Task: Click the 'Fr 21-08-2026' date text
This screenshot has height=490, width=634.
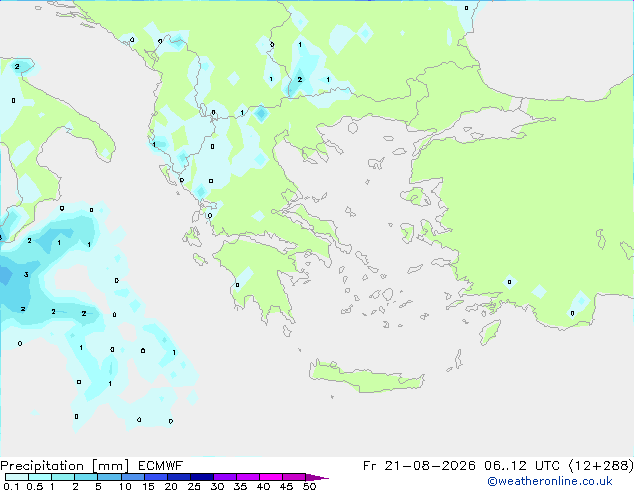Action: tap(419, 466)
